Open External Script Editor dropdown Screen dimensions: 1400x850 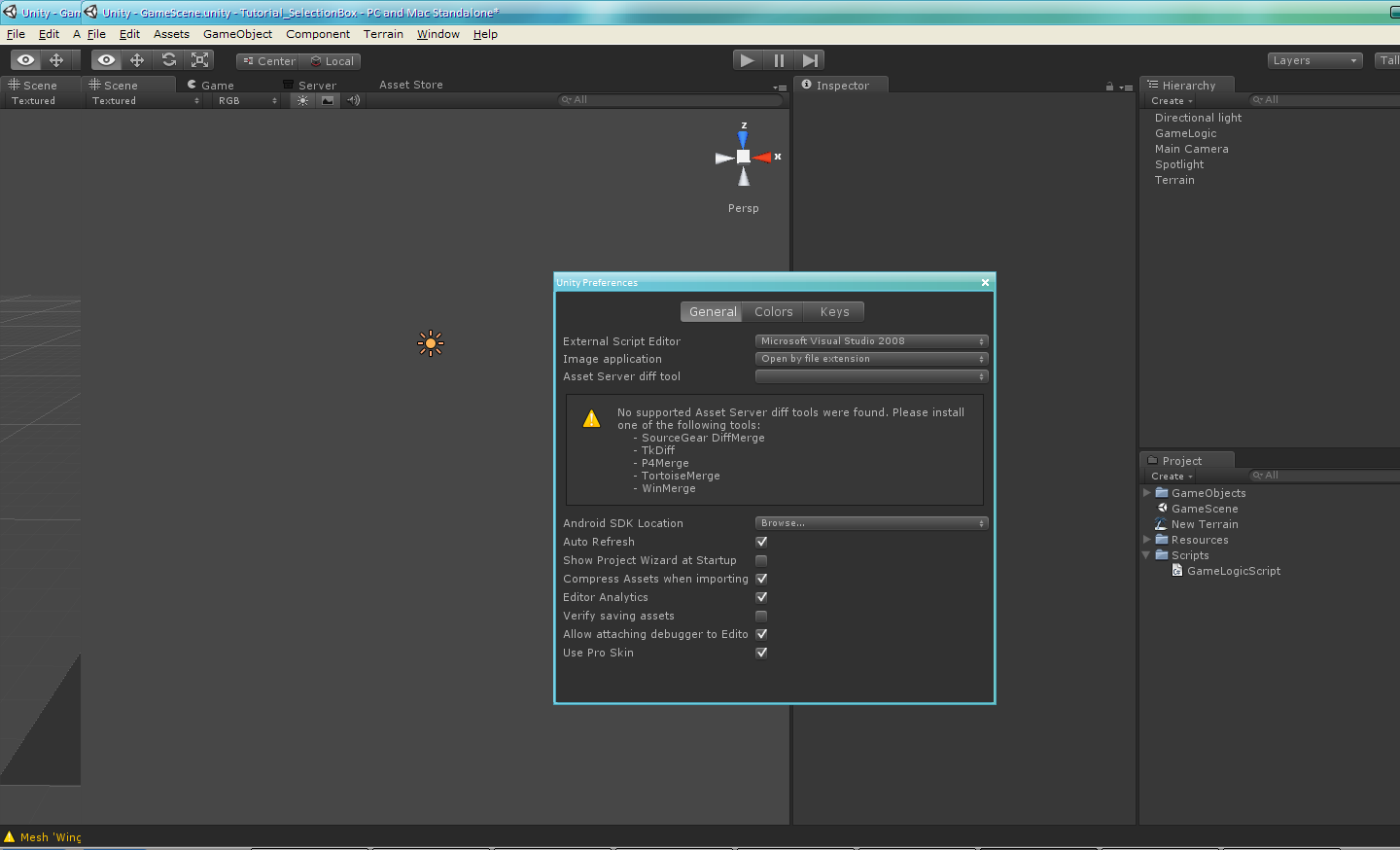871,341
